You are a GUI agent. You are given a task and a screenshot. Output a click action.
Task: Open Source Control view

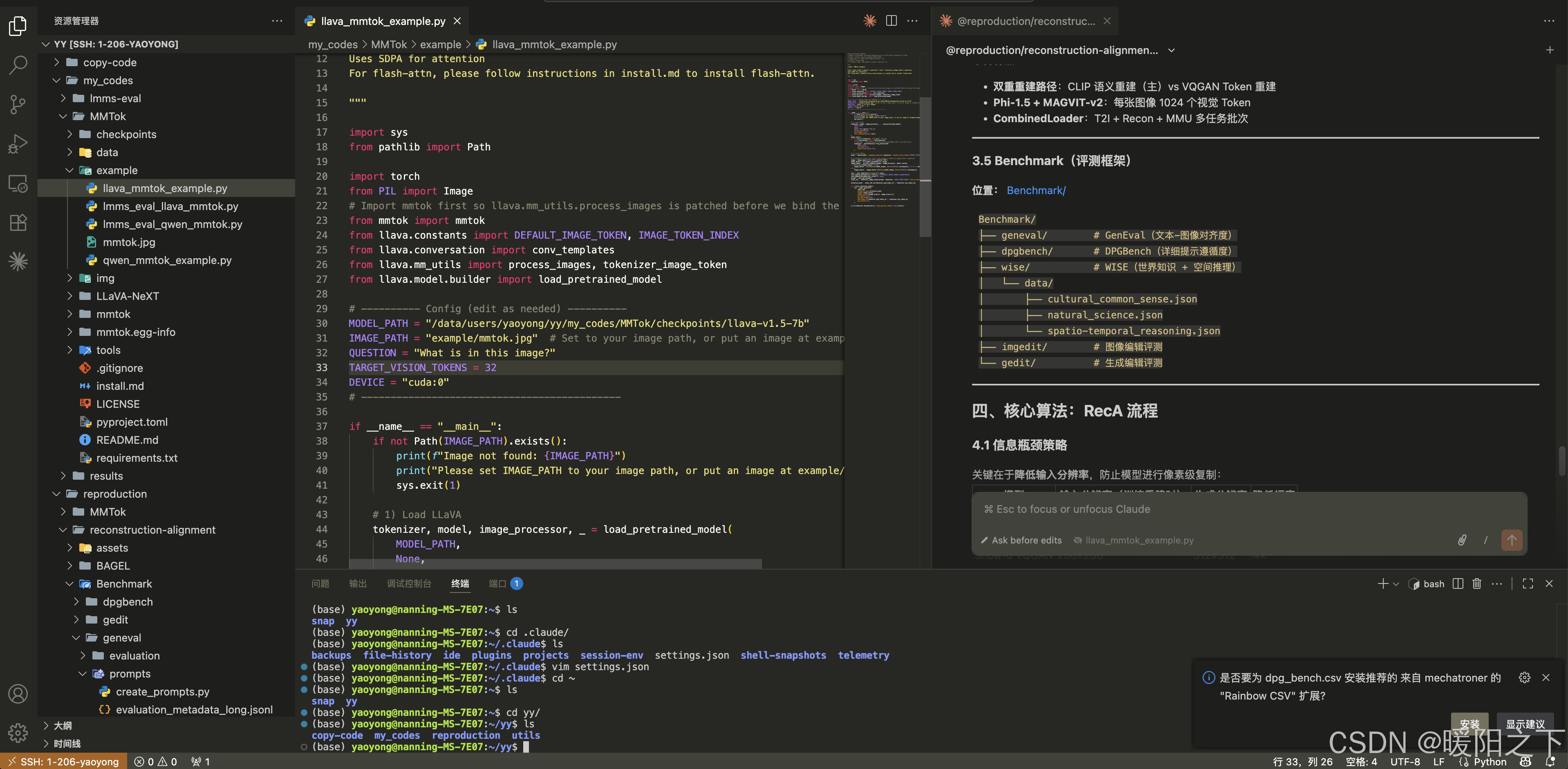click(x=18, y=104)
